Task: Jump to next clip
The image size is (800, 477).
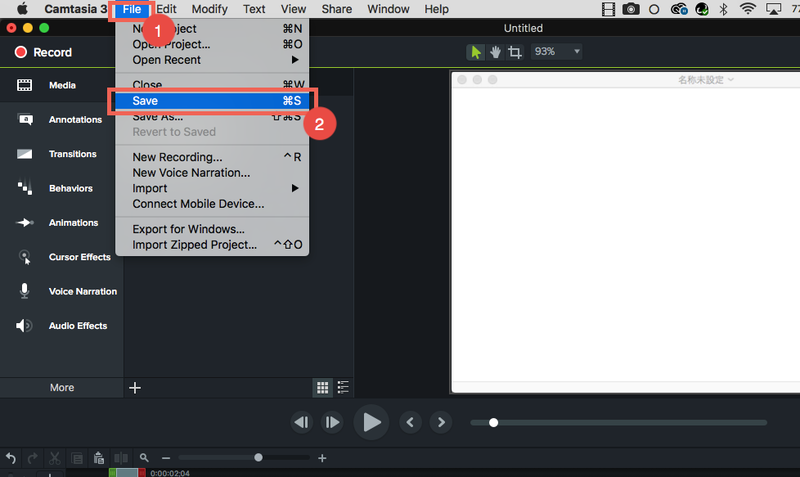Action: click(441, 422)
